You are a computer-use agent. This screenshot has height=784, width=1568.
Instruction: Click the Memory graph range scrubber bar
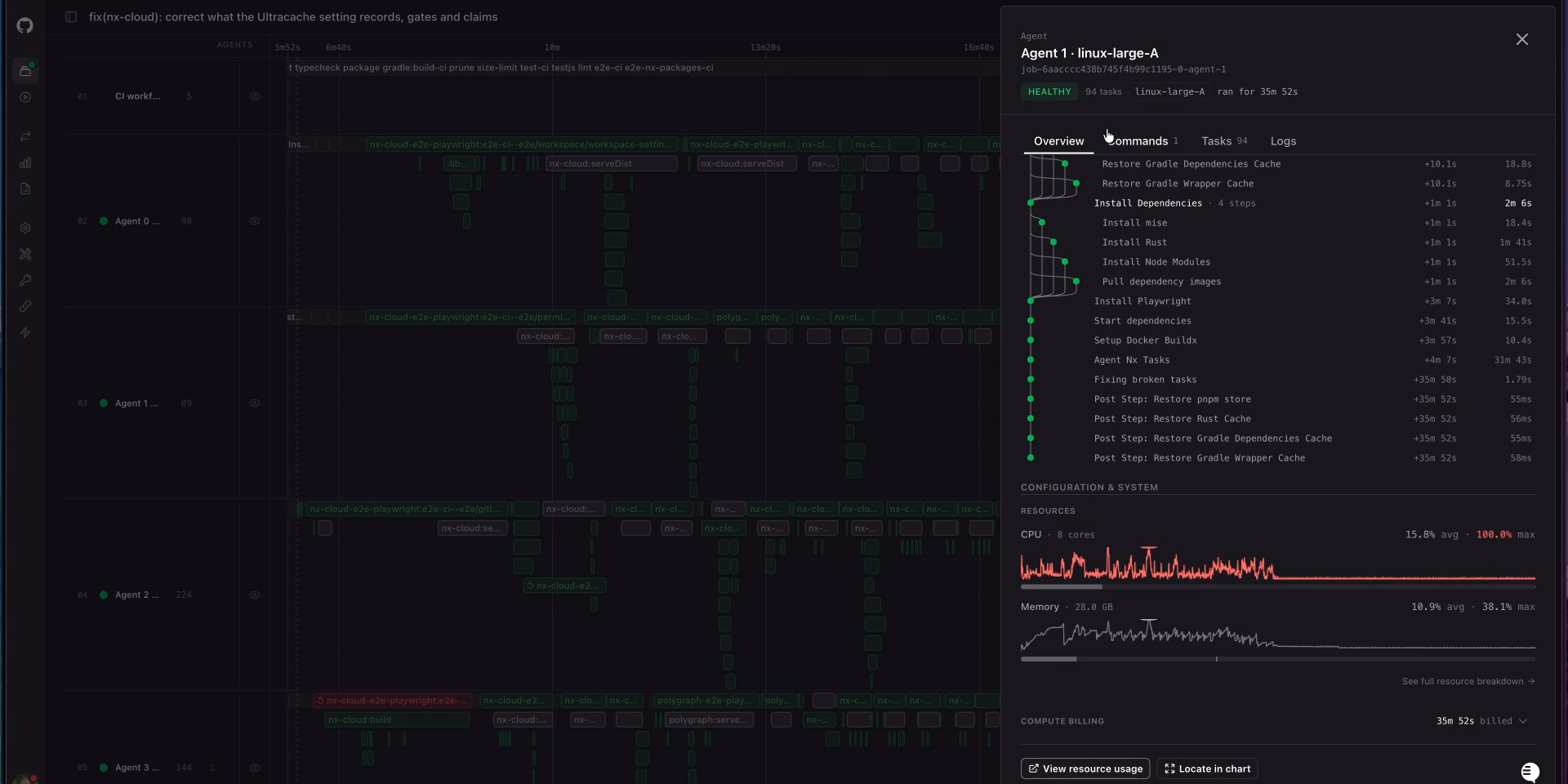(x=1278, y=658)
